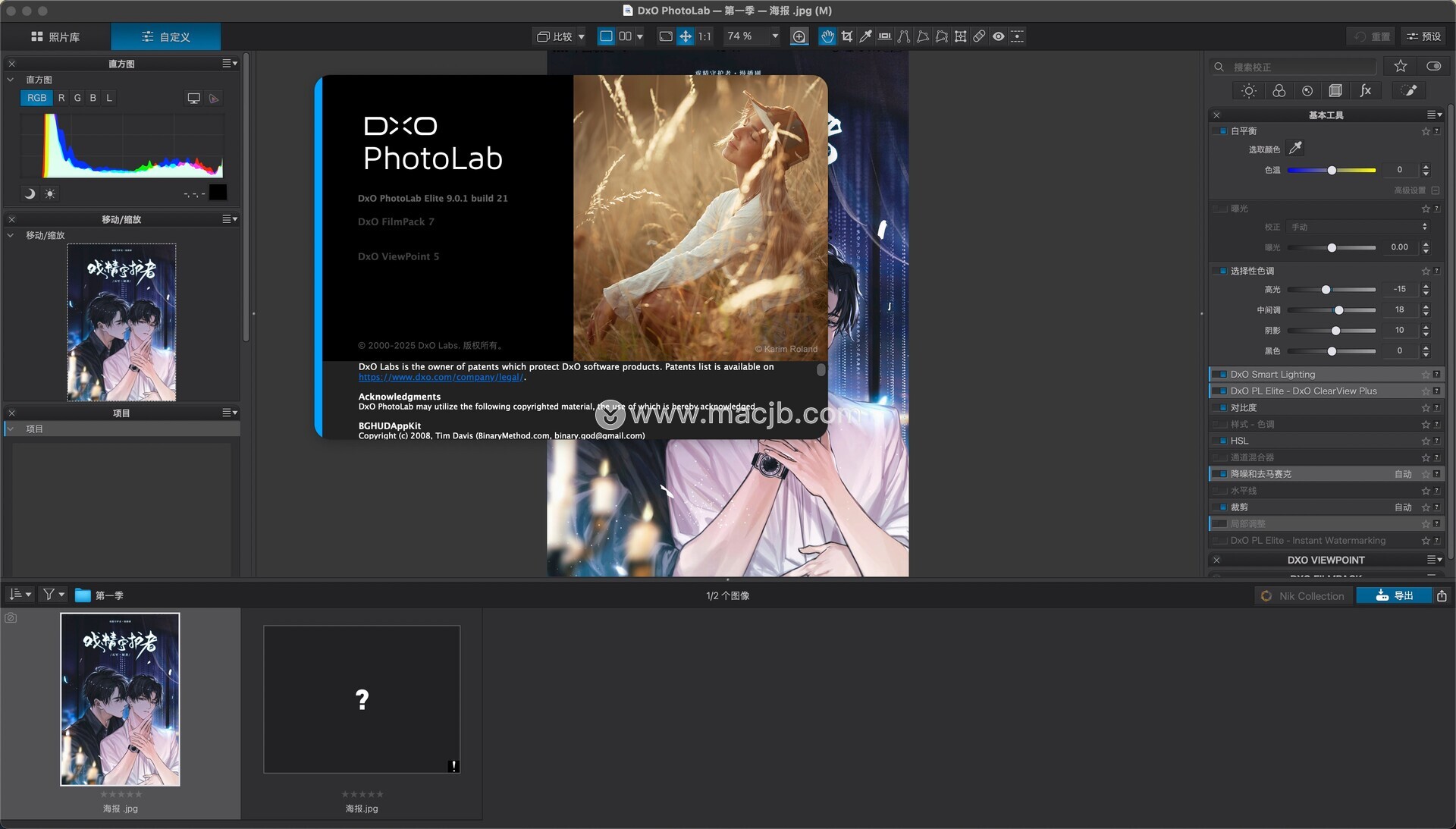Toggle HSL correction switch
The height and width of the screenshot is (829, 1456).
coord(1220,441)
